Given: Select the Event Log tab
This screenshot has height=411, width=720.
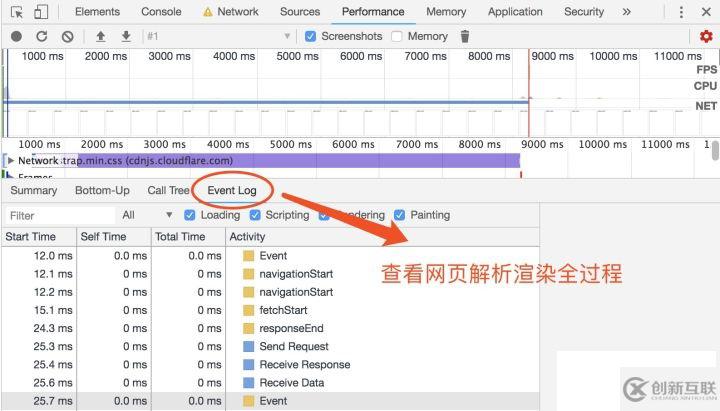Looking at the screenshot, I should [232, 191].
